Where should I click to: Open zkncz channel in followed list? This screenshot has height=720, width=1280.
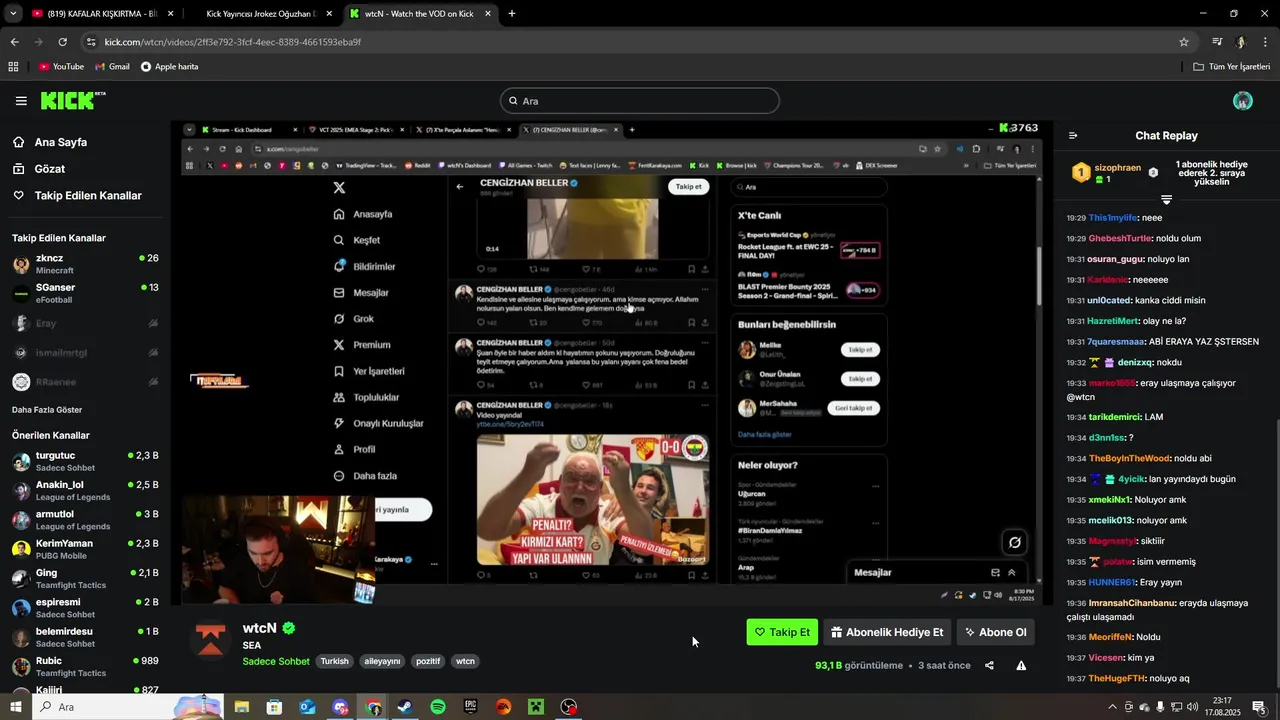[x=85, y=264]
